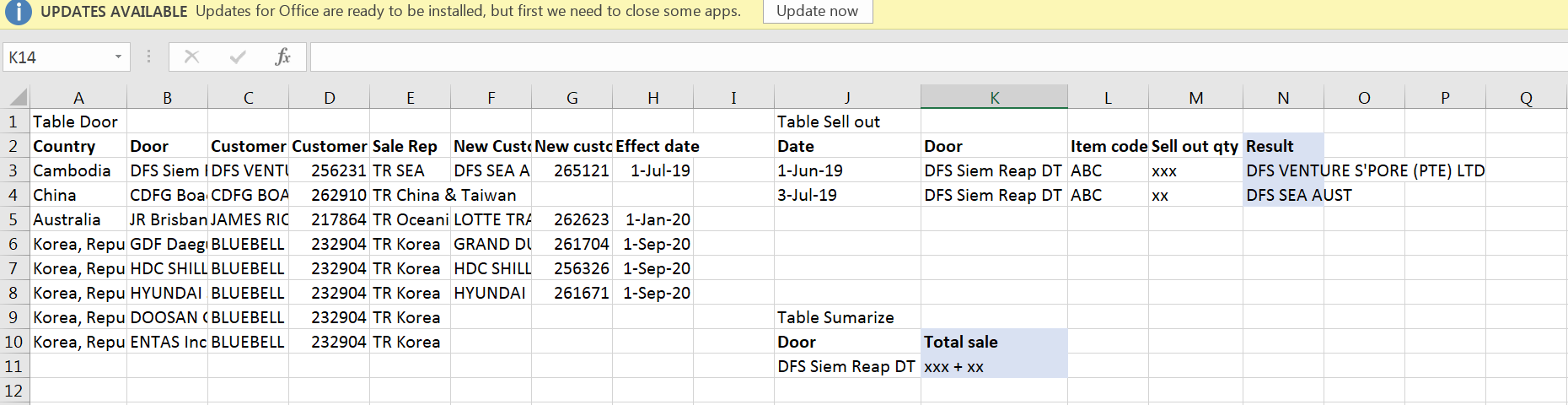Click the '256326' cell

(572, 268)
